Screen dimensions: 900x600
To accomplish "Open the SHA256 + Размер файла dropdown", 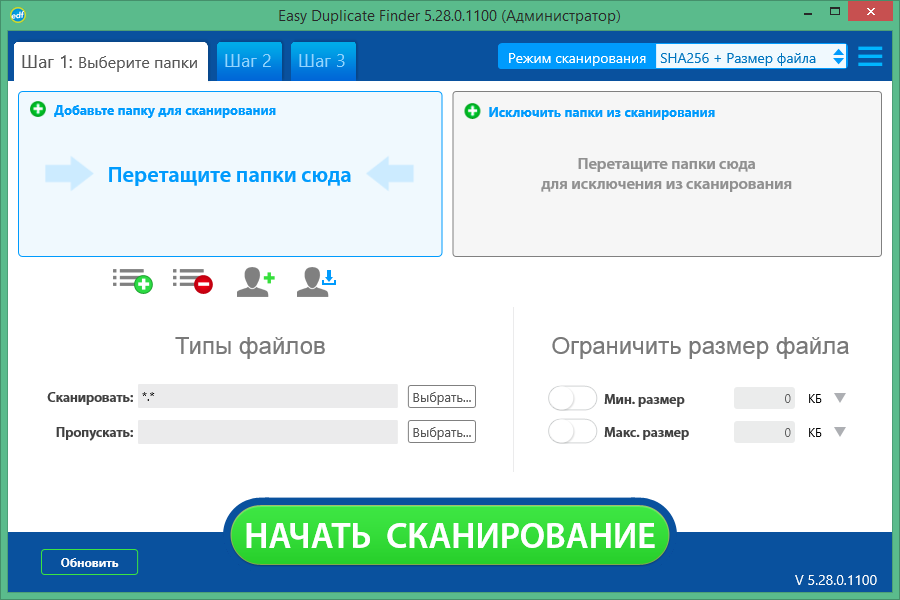I will pyautogui.click(x=750, y=57).
